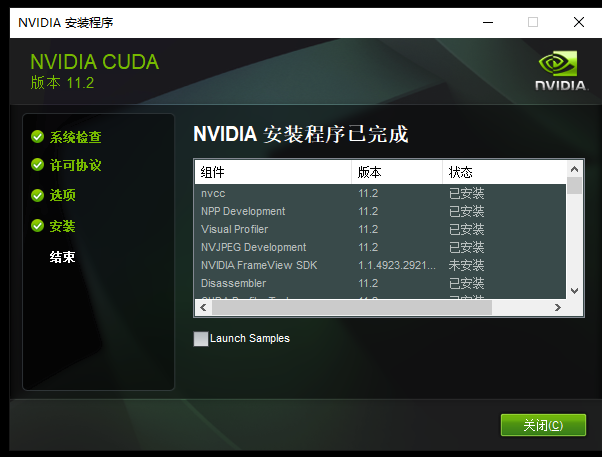Image resolution: width=602 pixels, height=457 pixels.
Task: Minimize the NVIDIA installer window
Action: click(486, 21)
